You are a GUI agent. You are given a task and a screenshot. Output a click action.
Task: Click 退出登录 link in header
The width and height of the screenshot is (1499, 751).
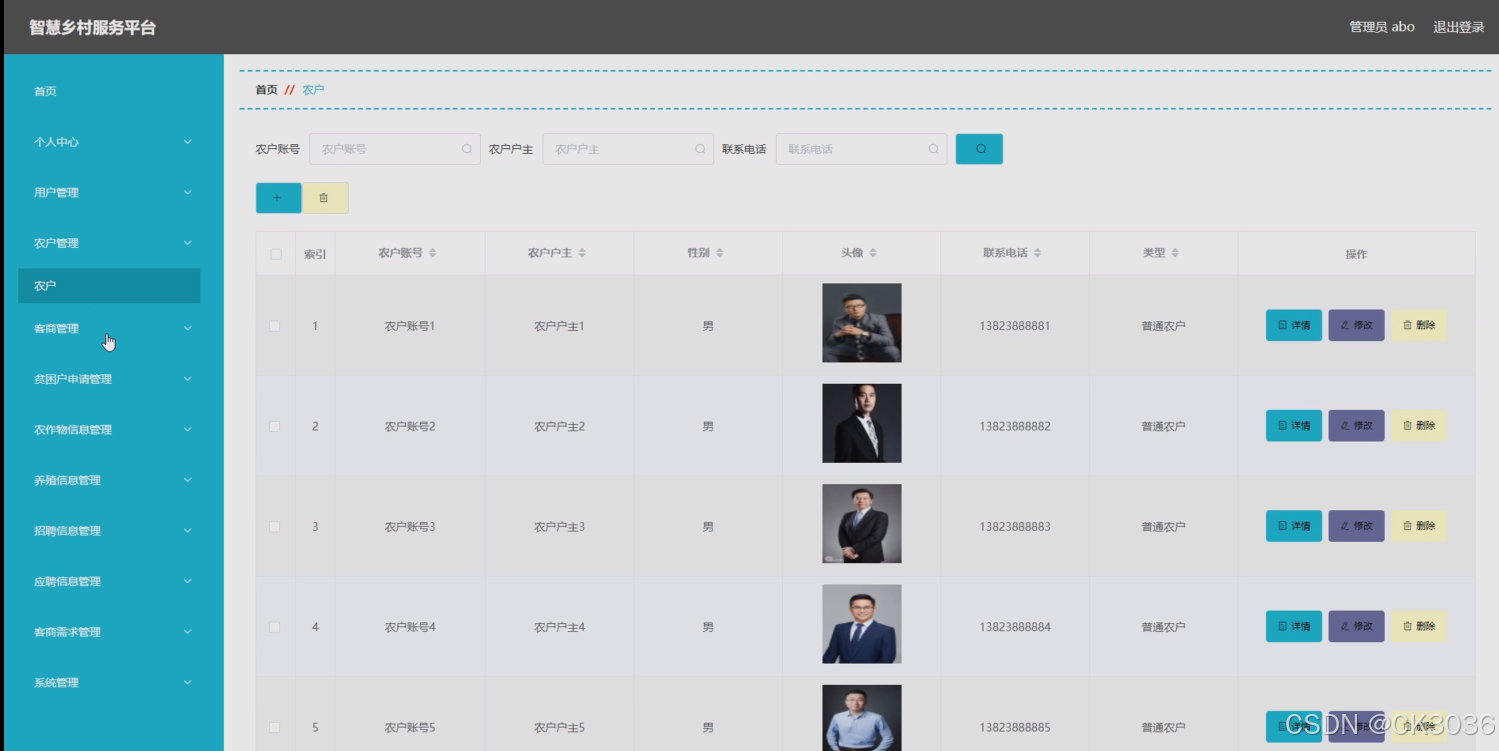(x=1458, y=27)
